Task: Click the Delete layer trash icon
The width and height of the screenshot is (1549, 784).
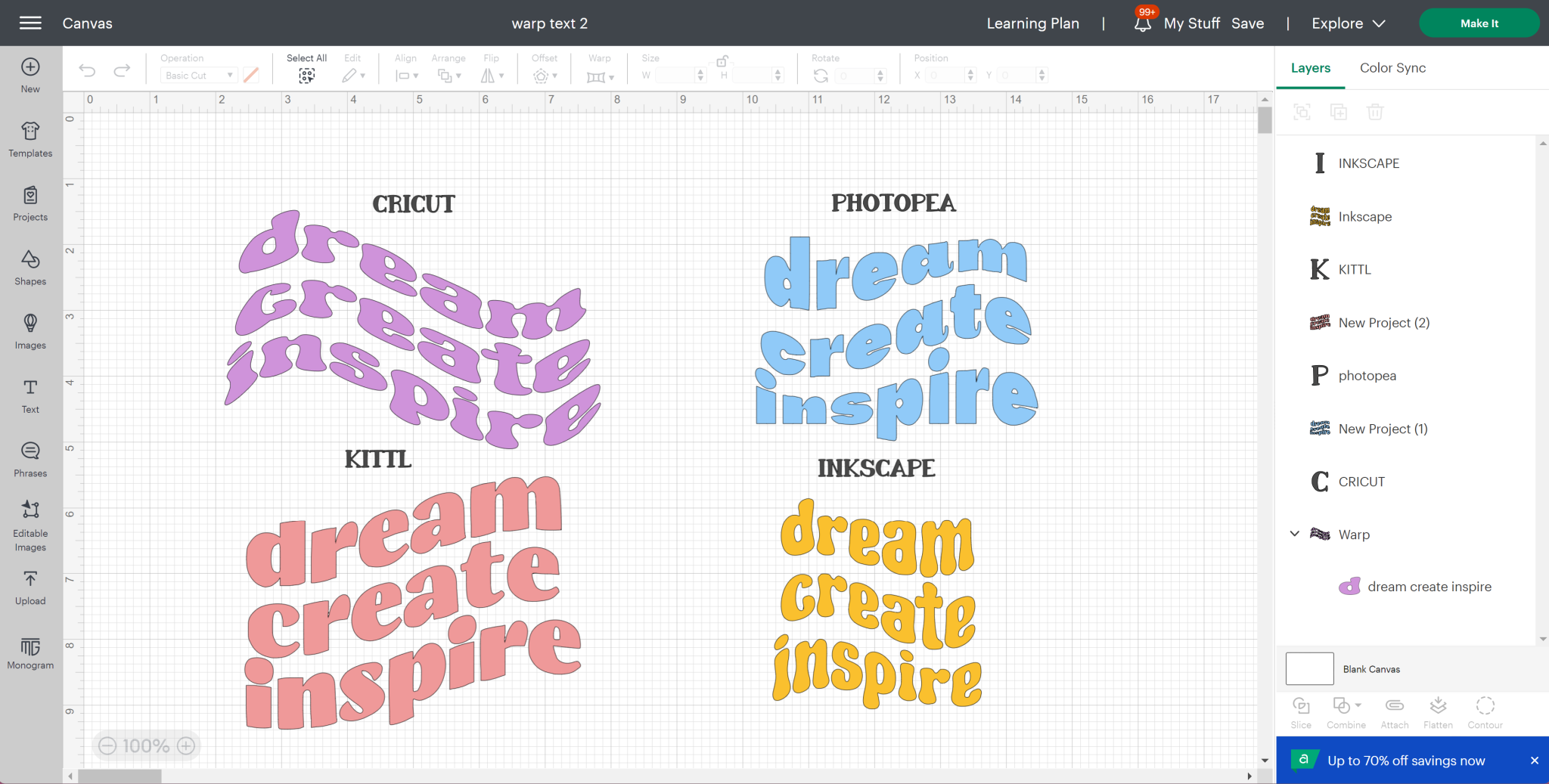Action: click(x=1375, y=112)
